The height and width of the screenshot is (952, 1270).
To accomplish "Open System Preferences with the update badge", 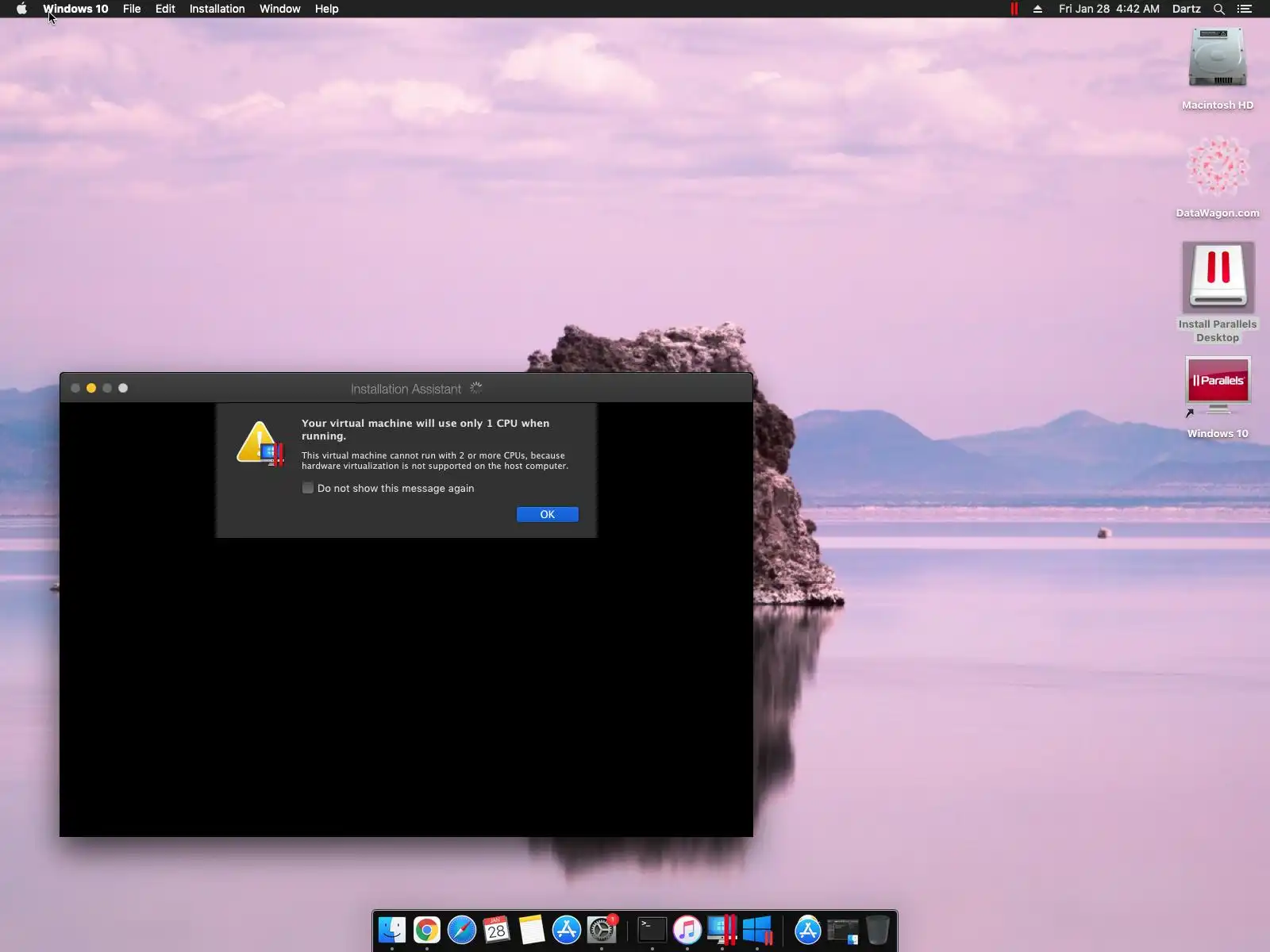I will coord(602,930).
